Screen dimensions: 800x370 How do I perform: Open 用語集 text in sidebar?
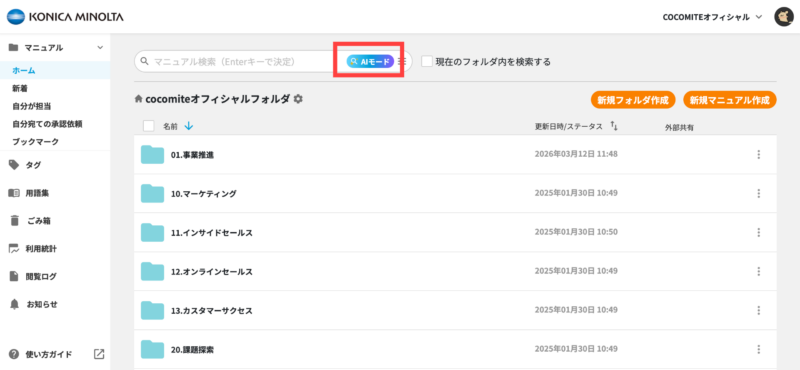click(37, 193)
